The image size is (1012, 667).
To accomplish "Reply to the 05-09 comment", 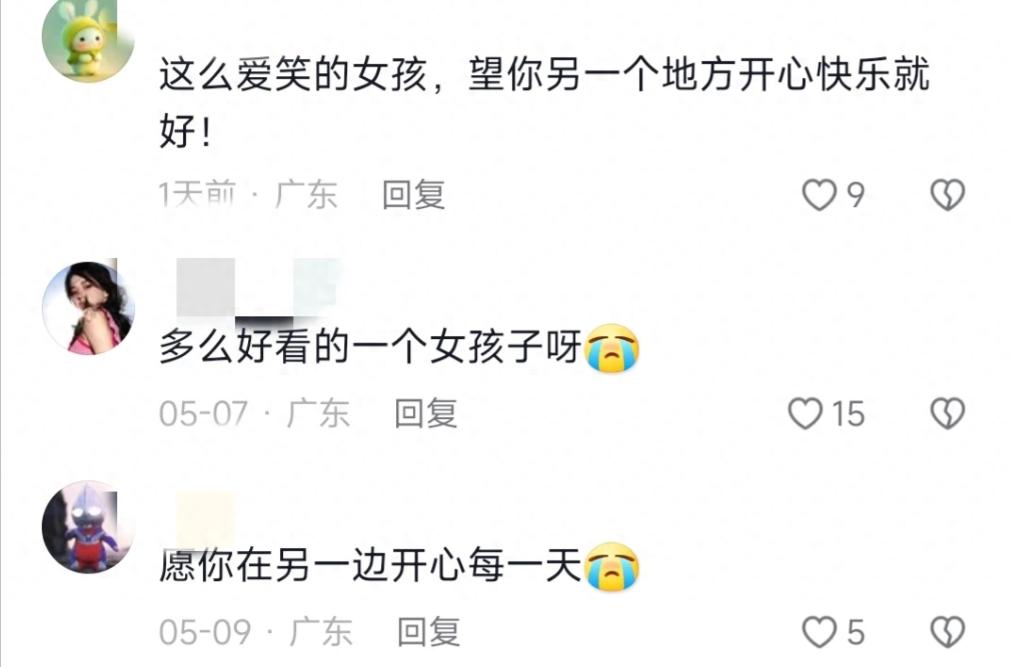I will [429, 631].
